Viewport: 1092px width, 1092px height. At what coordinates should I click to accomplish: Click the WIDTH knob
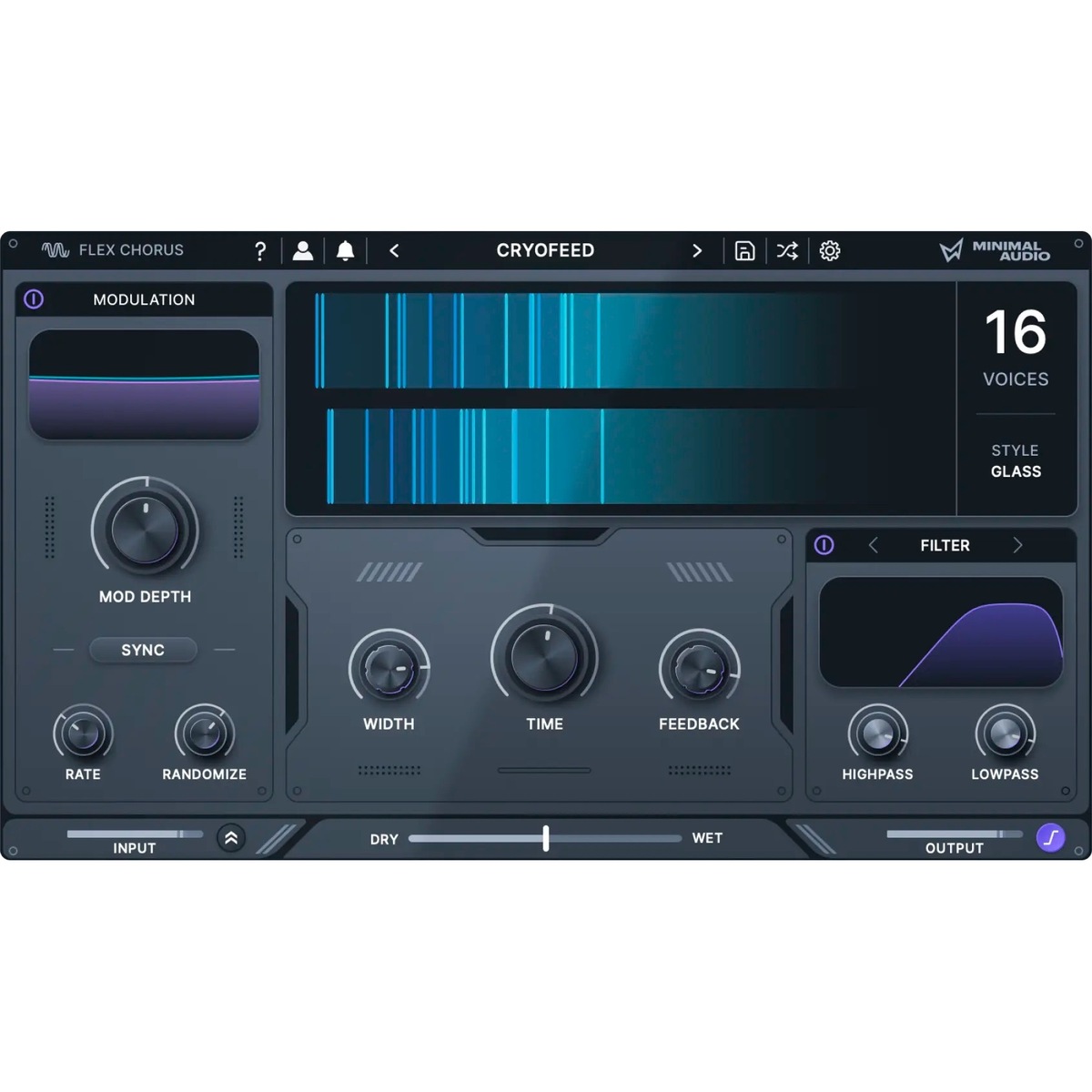pos(389,669)
